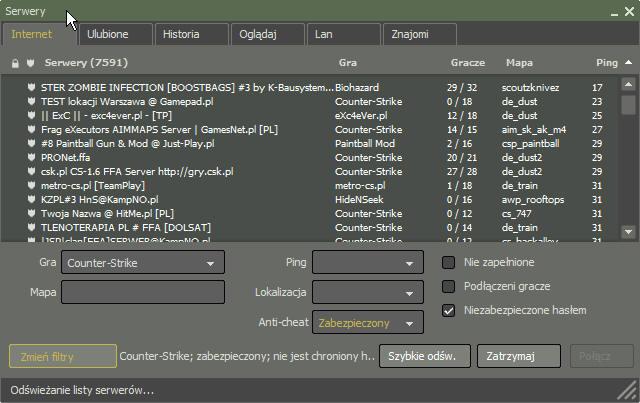Enable the Podłączeni gracze checkbox
The width and height of the screenshot is (640, 403).
click(x=449, y=287)
